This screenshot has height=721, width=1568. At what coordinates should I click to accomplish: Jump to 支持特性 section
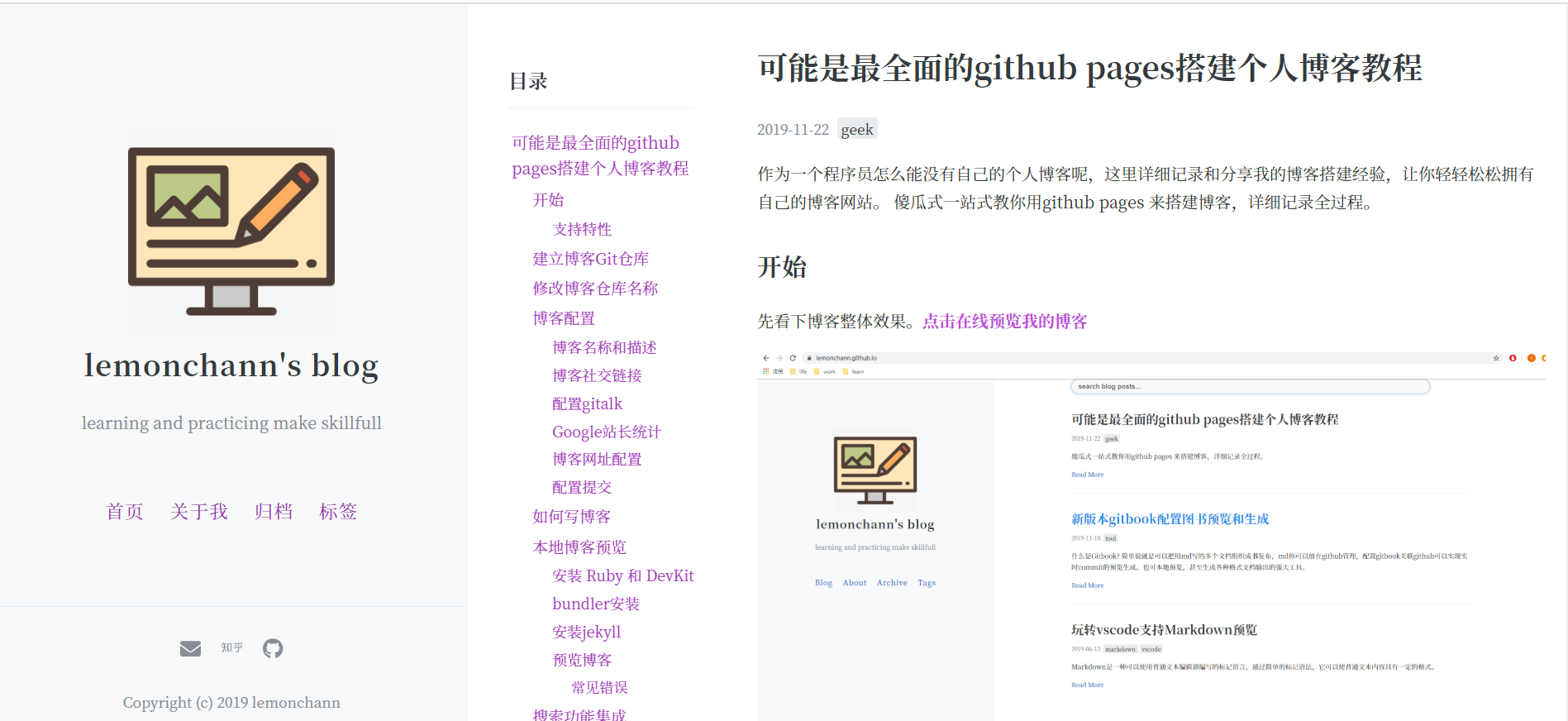[582, 229]
